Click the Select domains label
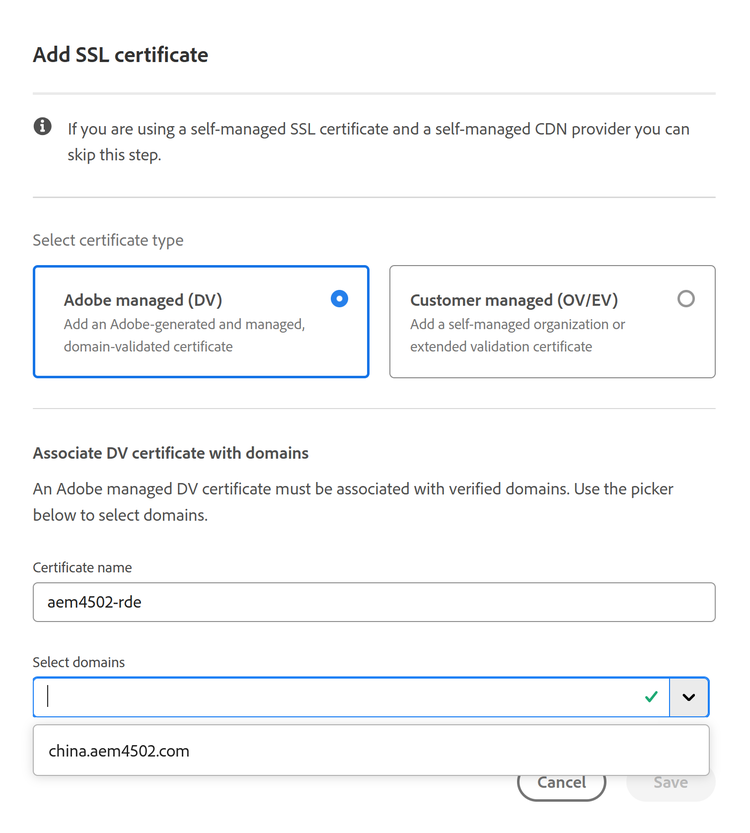Image resolution: width=750 pixels, height=833 pixels. pyautogui.click(x=79, y=662)
